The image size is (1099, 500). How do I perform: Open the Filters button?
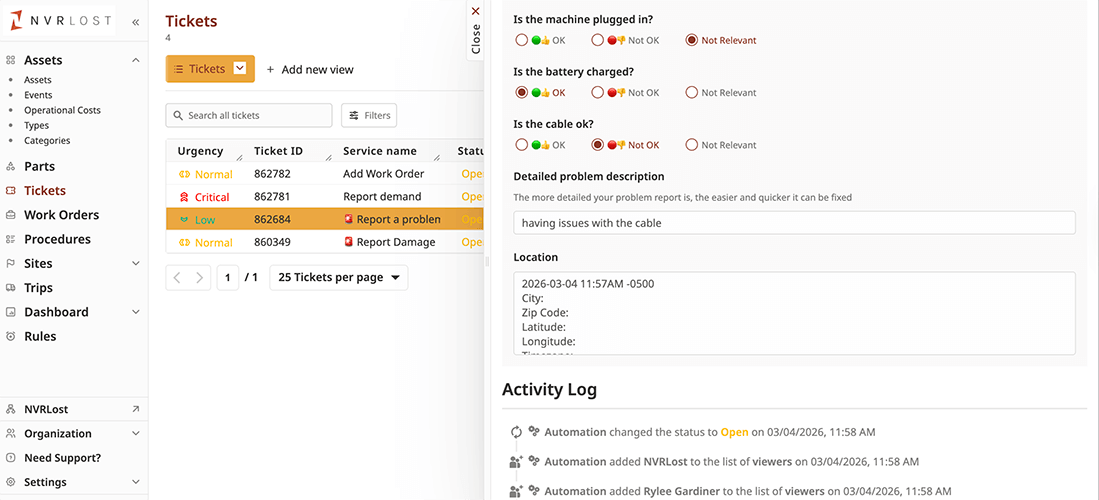tap(369, 116)
